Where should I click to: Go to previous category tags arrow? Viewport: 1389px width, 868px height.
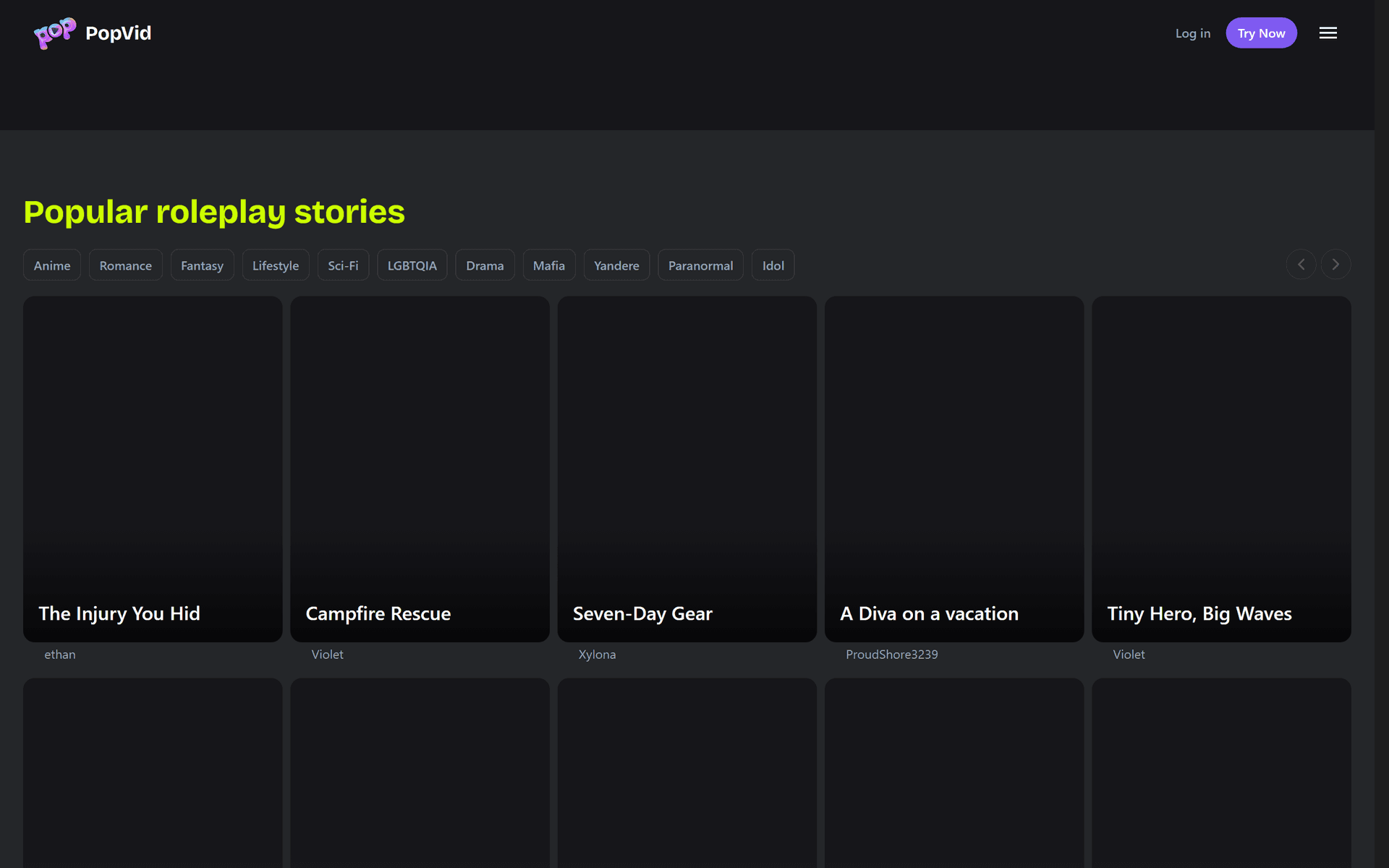1301,265
